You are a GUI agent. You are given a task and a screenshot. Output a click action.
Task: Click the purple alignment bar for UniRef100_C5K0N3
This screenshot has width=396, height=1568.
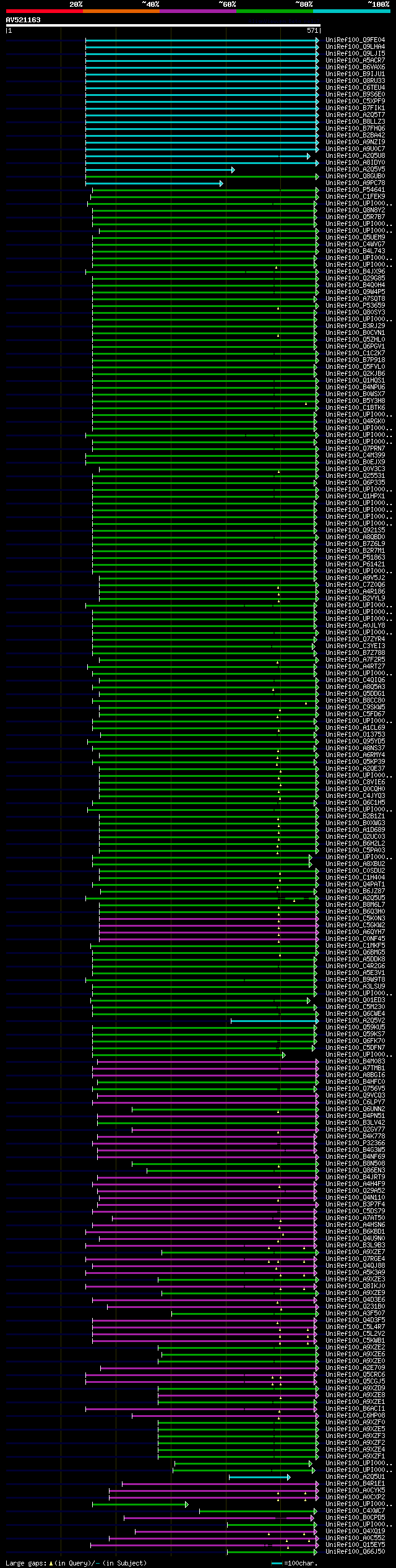(x=209, y=919)
